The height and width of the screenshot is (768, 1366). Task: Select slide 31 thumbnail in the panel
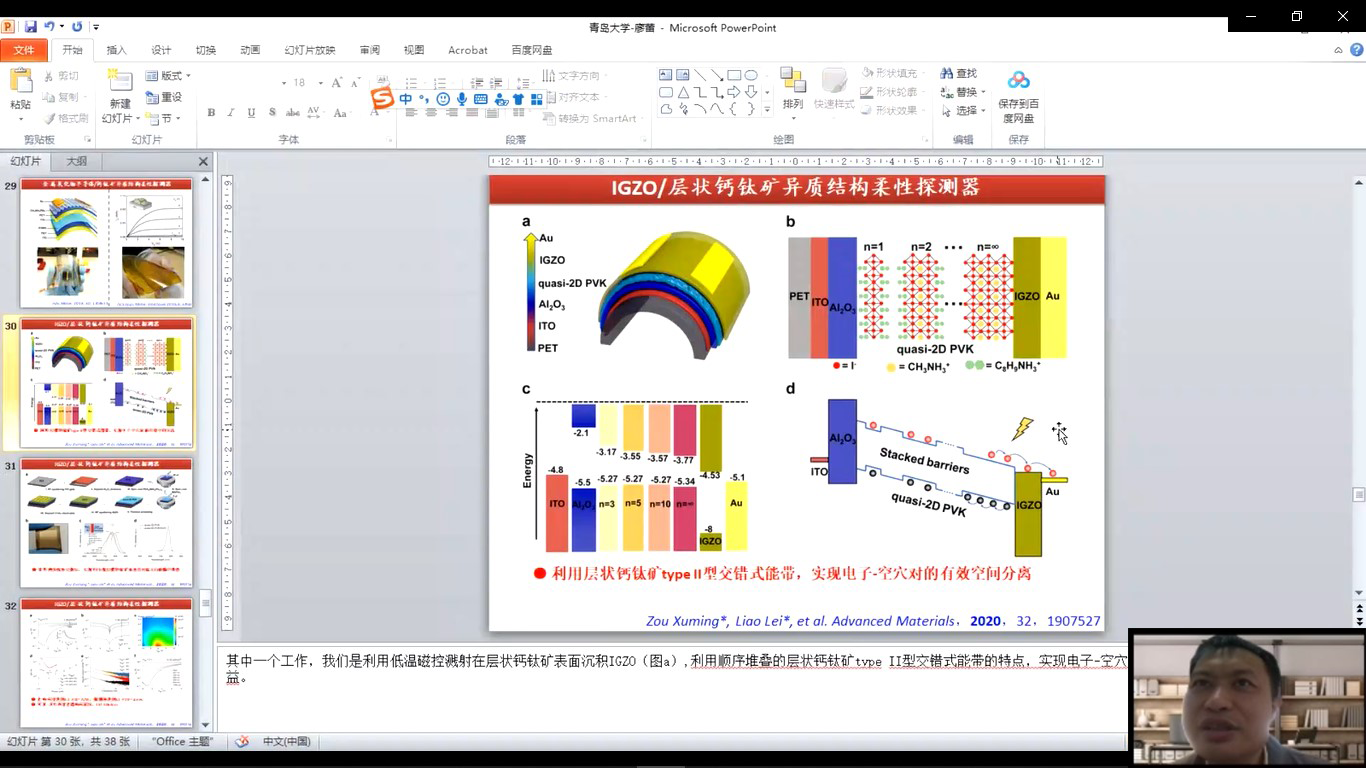coord(106,523)
